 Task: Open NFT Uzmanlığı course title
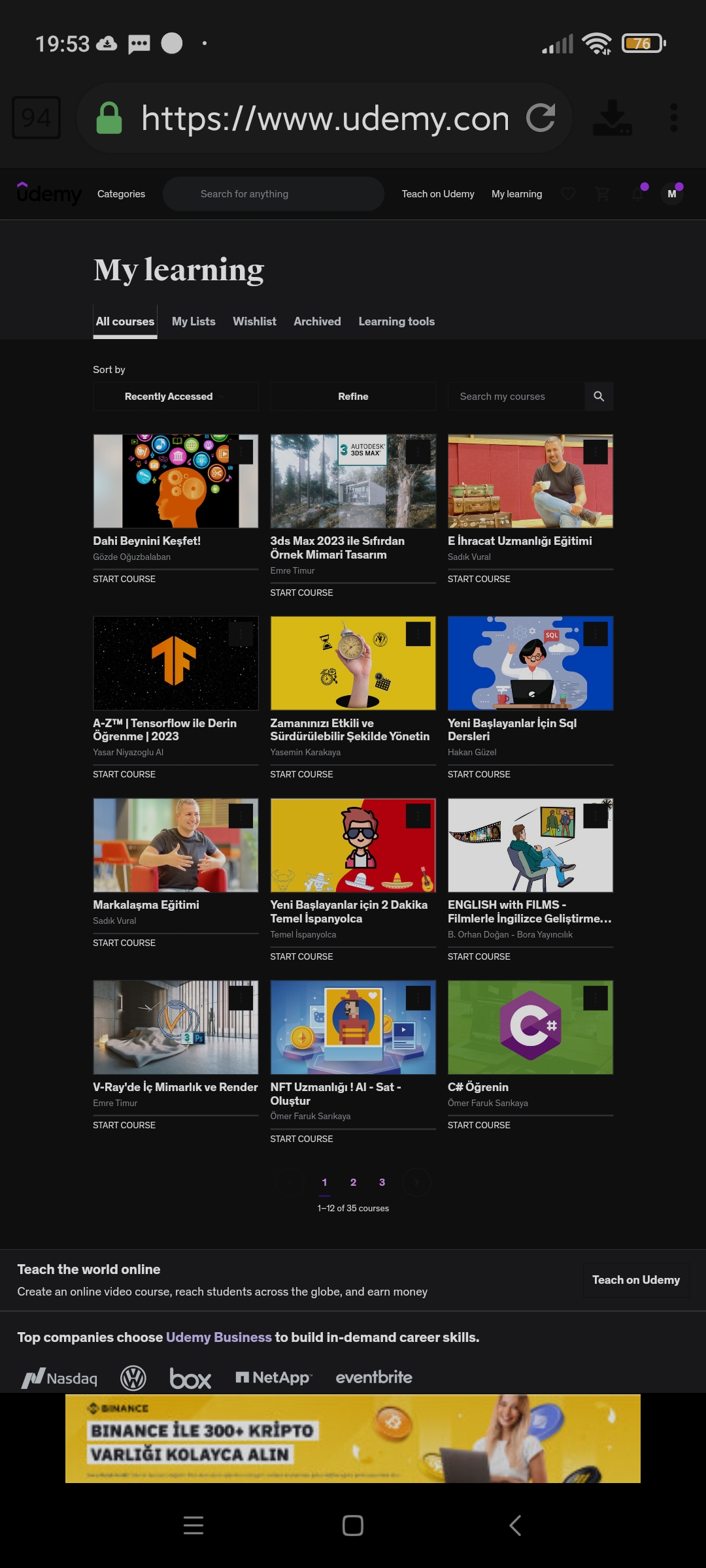(335, 1094)
